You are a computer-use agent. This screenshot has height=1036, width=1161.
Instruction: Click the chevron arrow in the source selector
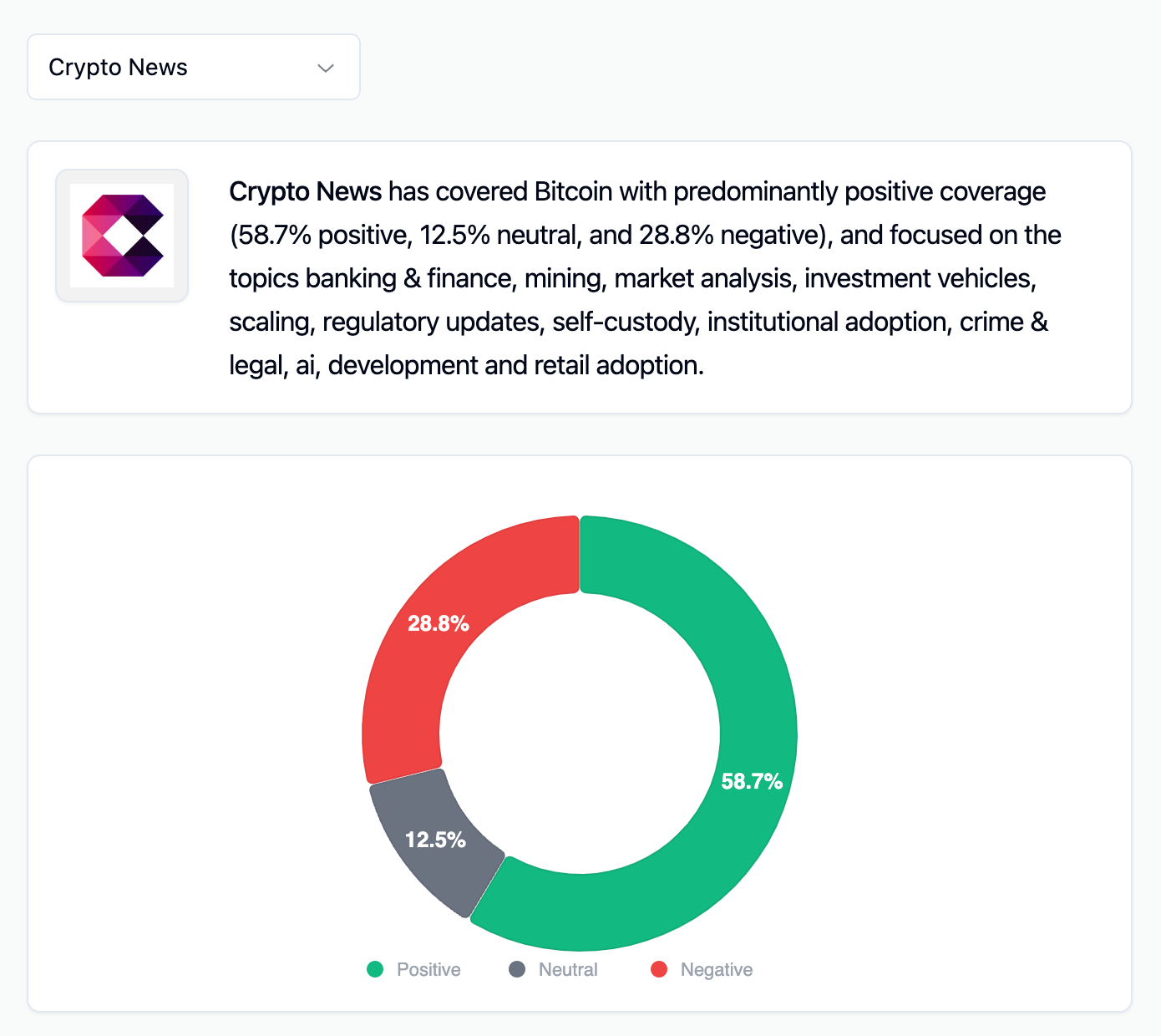[326, 68]
